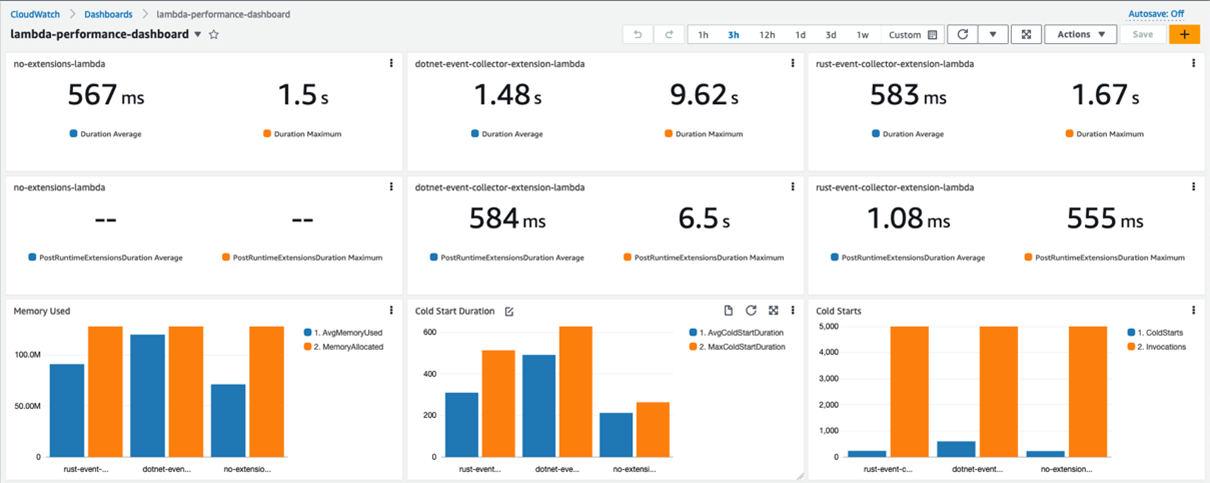Add a widget with the orange plus button
1210x483 pixels.
tap(1184, 35)
